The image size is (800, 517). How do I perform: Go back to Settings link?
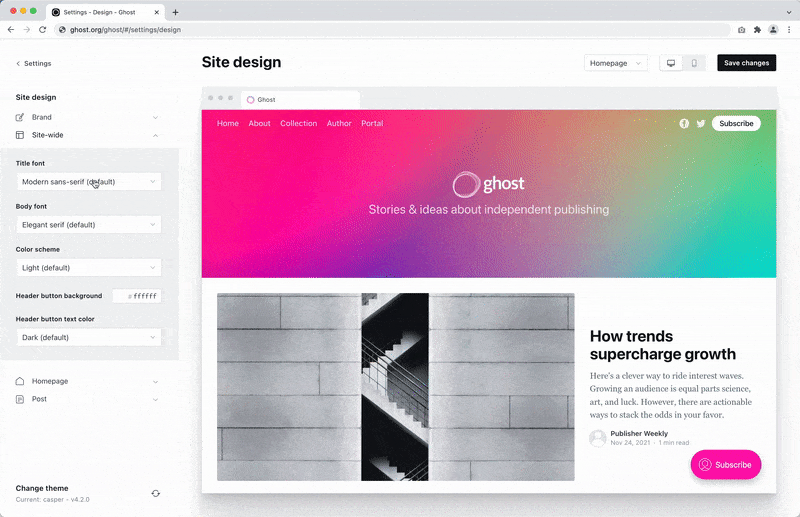34,64
